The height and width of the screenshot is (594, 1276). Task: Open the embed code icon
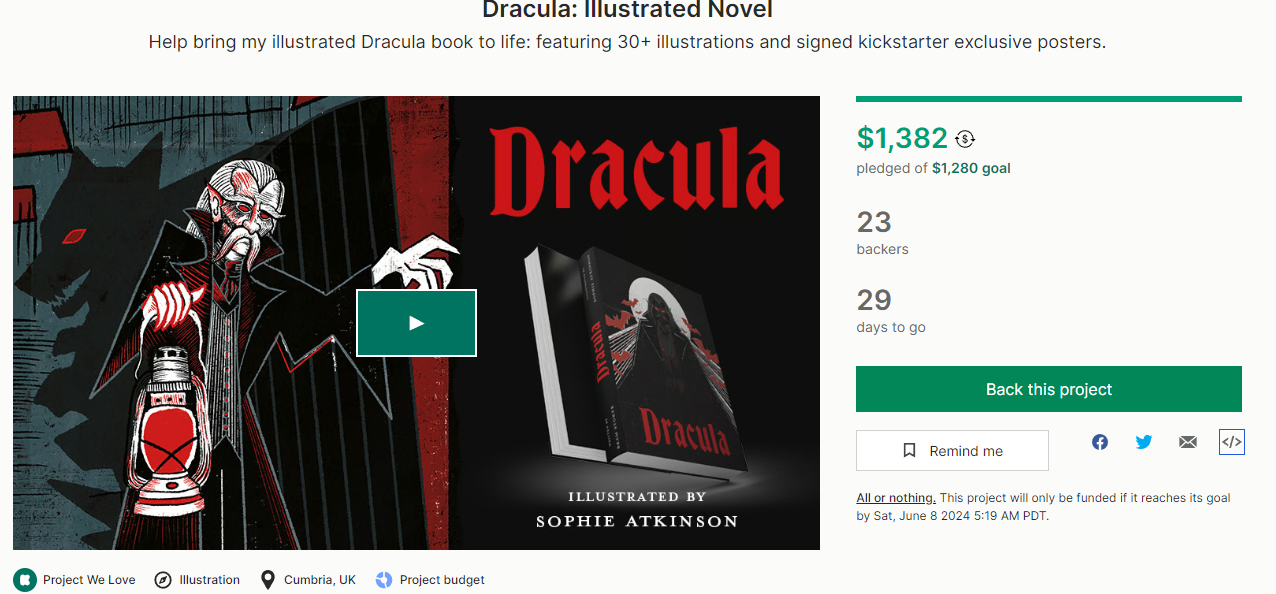pyautogui.click(x=1232, y=442)
